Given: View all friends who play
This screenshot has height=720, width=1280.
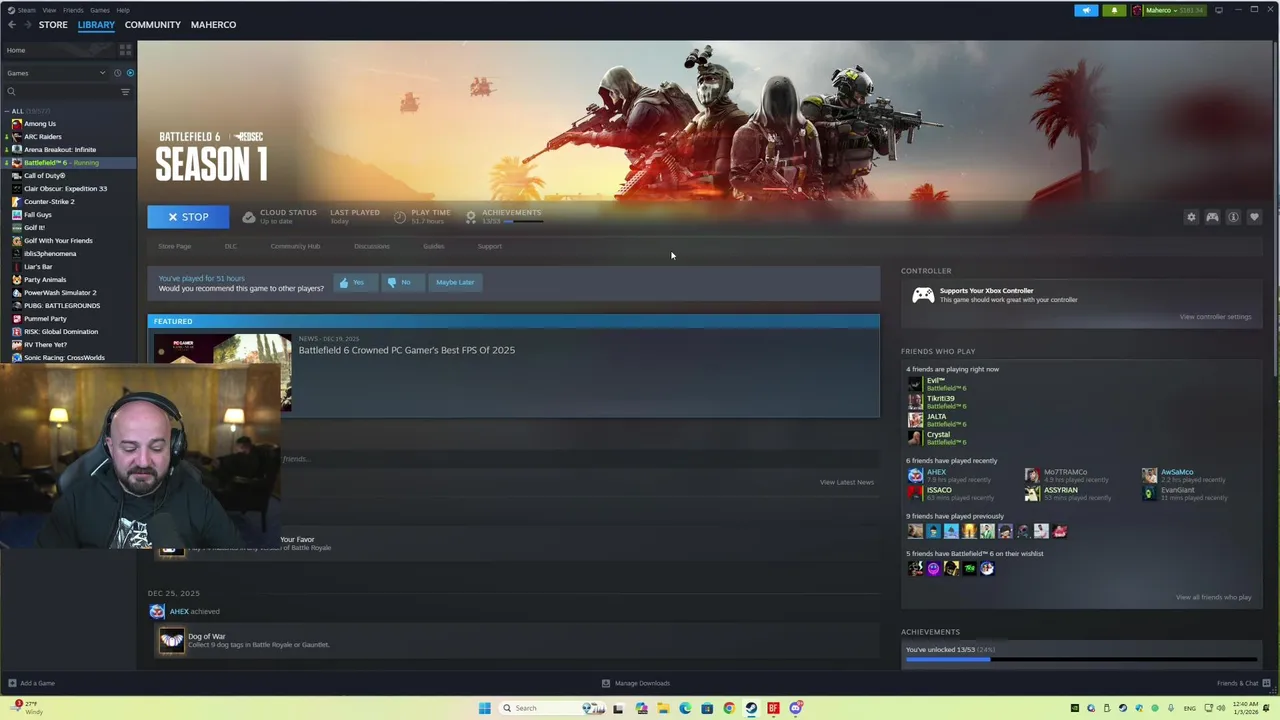Looking at the screenshot, I should (1213, 598).
